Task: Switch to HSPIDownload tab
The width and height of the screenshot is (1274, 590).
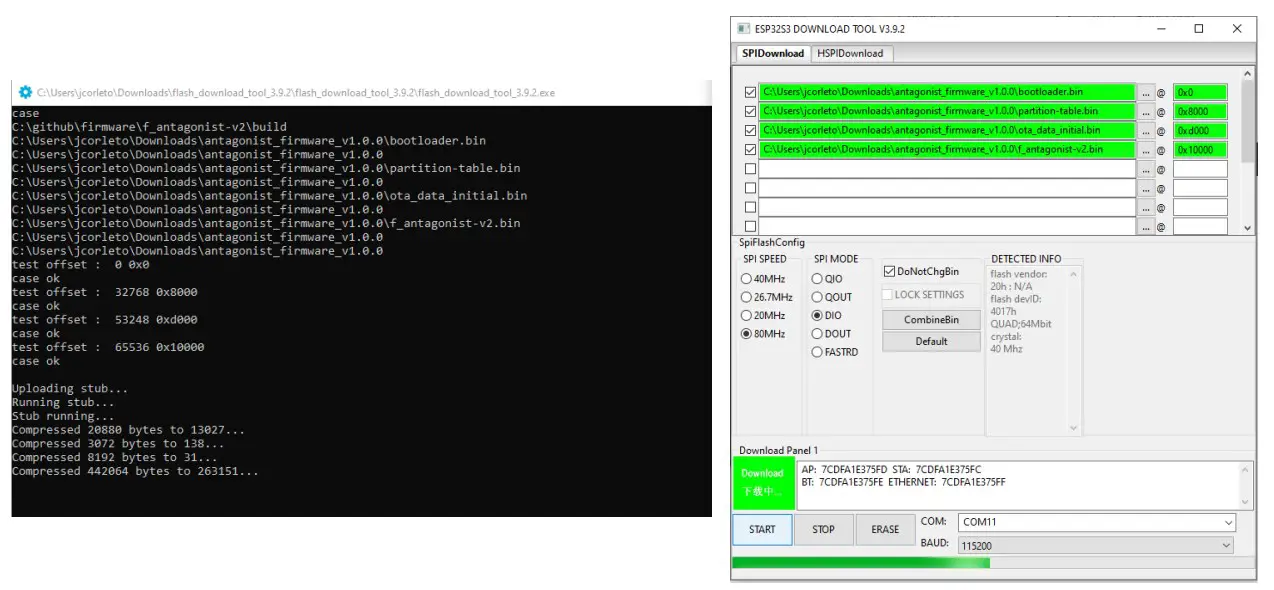Action: (x=850, y=53)
